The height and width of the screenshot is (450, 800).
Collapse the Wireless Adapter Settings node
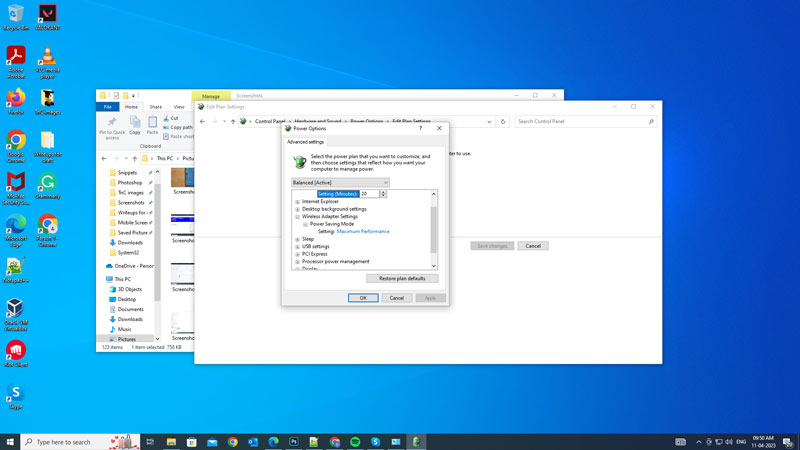click(297, 217)
